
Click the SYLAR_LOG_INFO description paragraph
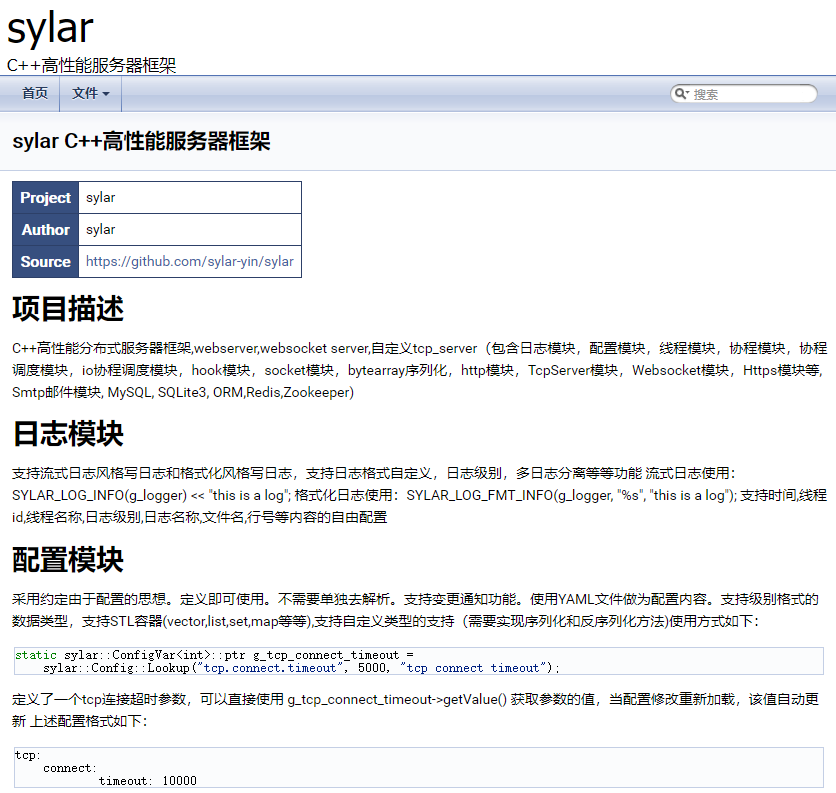(x=418, y=495)
